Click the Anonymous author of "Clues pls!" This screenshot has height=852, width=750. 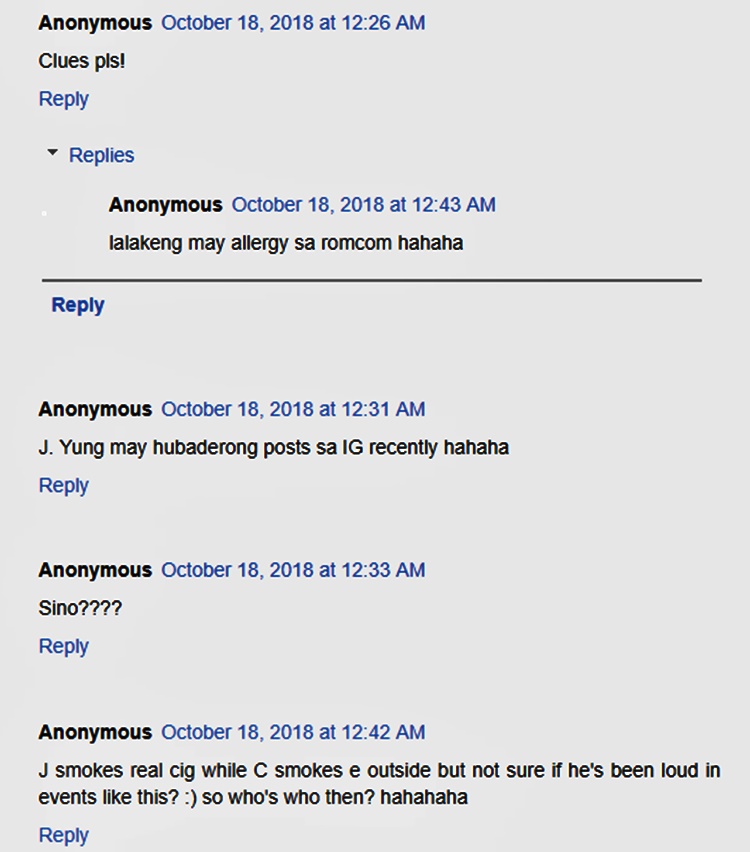pyautogui.click(x=95, y=22)
